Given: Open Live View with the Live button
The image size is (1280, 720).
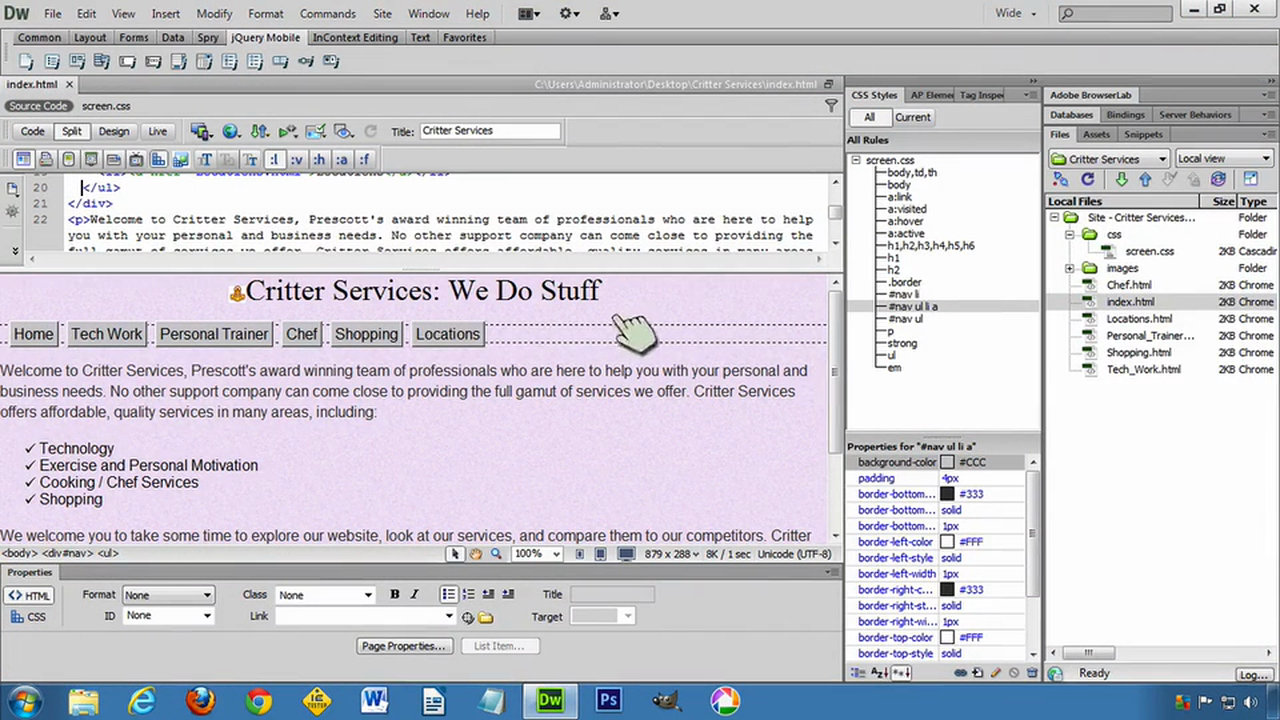Looking at the screenshot, I should click(157, 131).
